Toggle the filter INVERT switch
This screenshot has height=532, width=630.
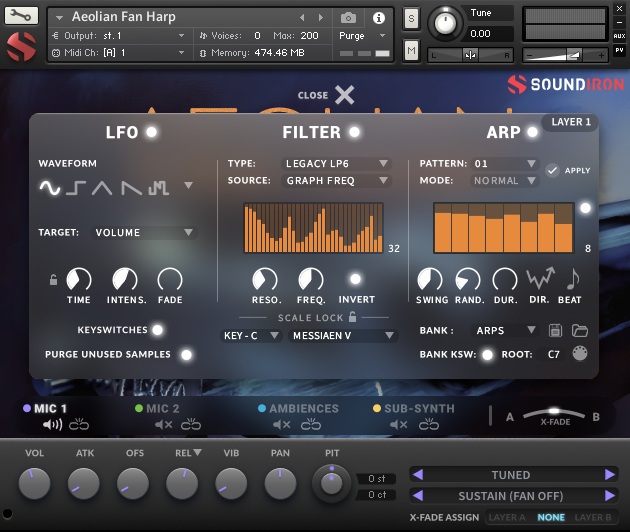coord(355,279)
